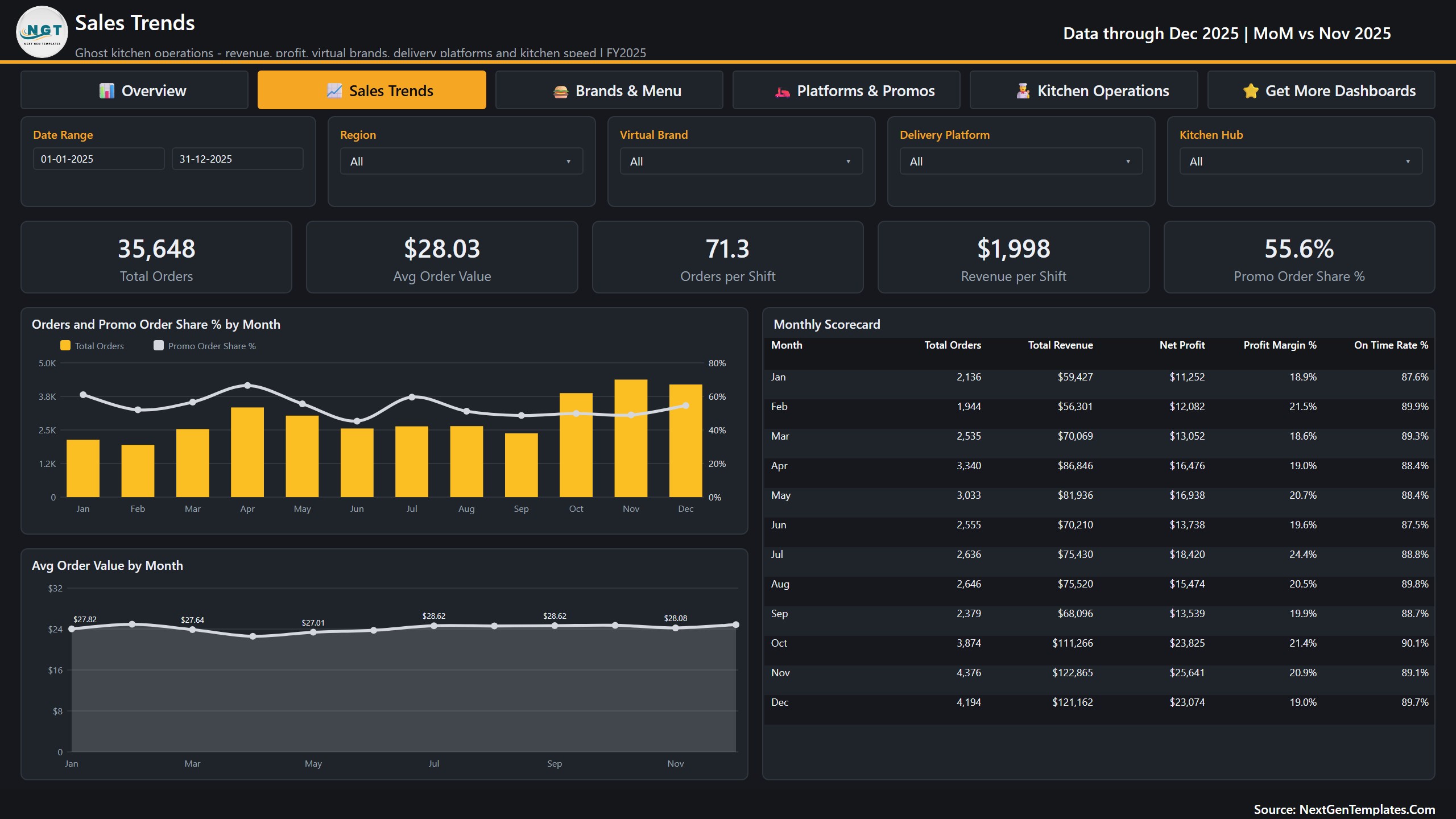Open the Overview tab
Viewport: 1456px width, 819px height.
coord(134,90)
